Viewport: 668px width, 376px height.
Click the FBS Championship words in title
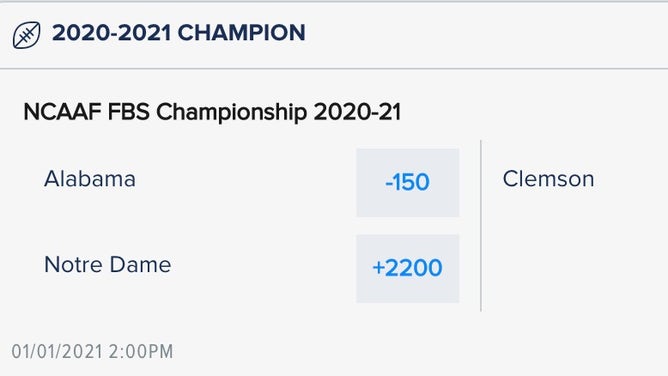[207, 112]
